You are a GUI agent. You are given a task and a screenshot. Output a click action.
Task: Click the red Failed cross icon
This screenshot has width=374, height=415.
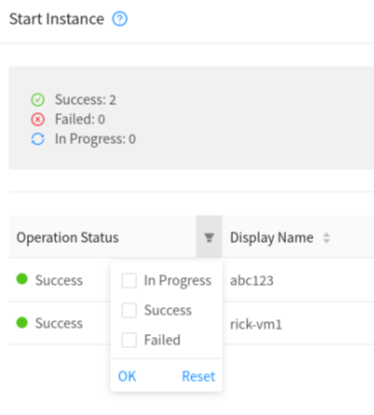[38, 119]
